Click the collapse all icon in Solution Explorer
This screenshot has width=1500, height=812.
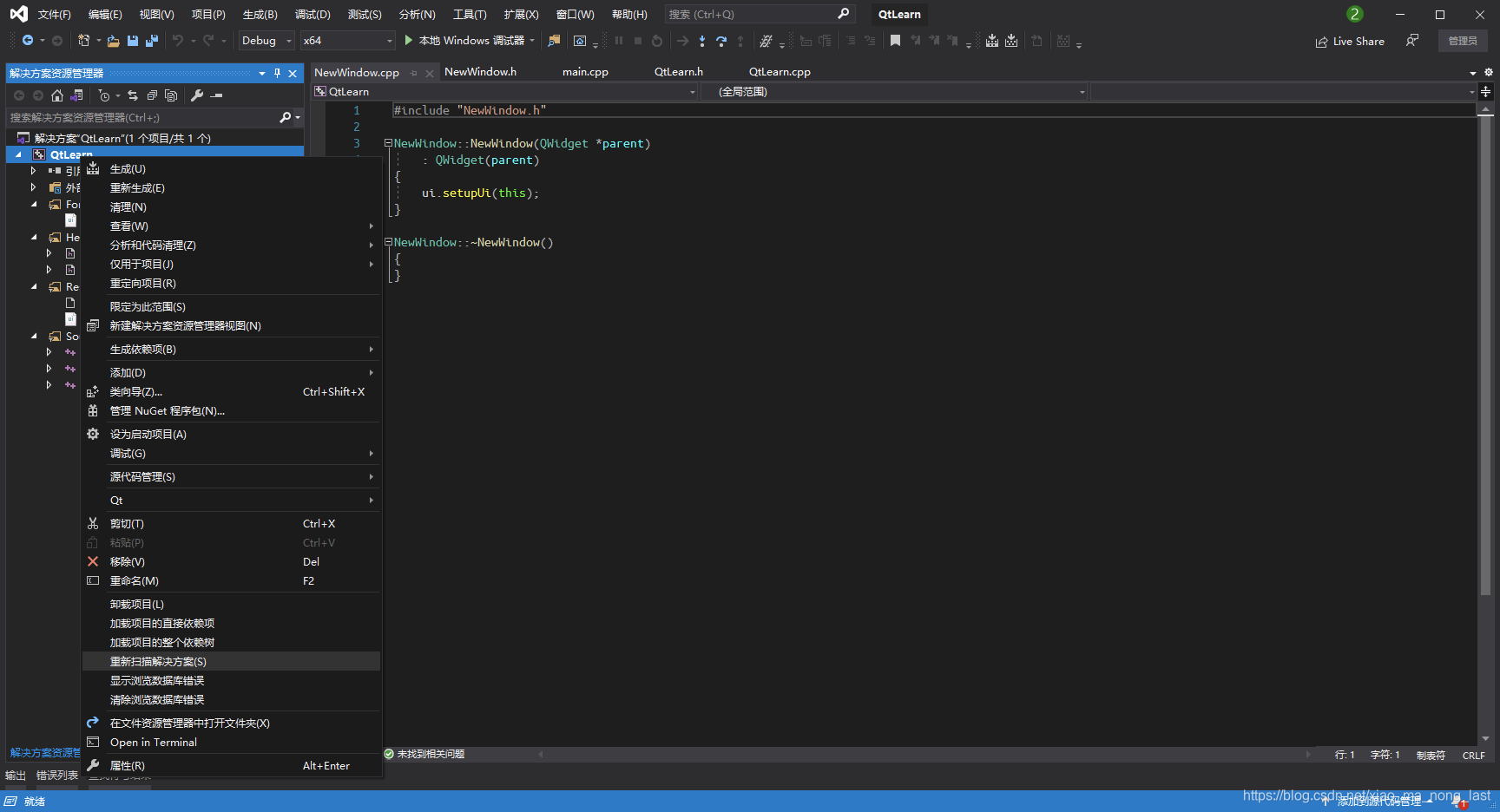coord(152,95)
